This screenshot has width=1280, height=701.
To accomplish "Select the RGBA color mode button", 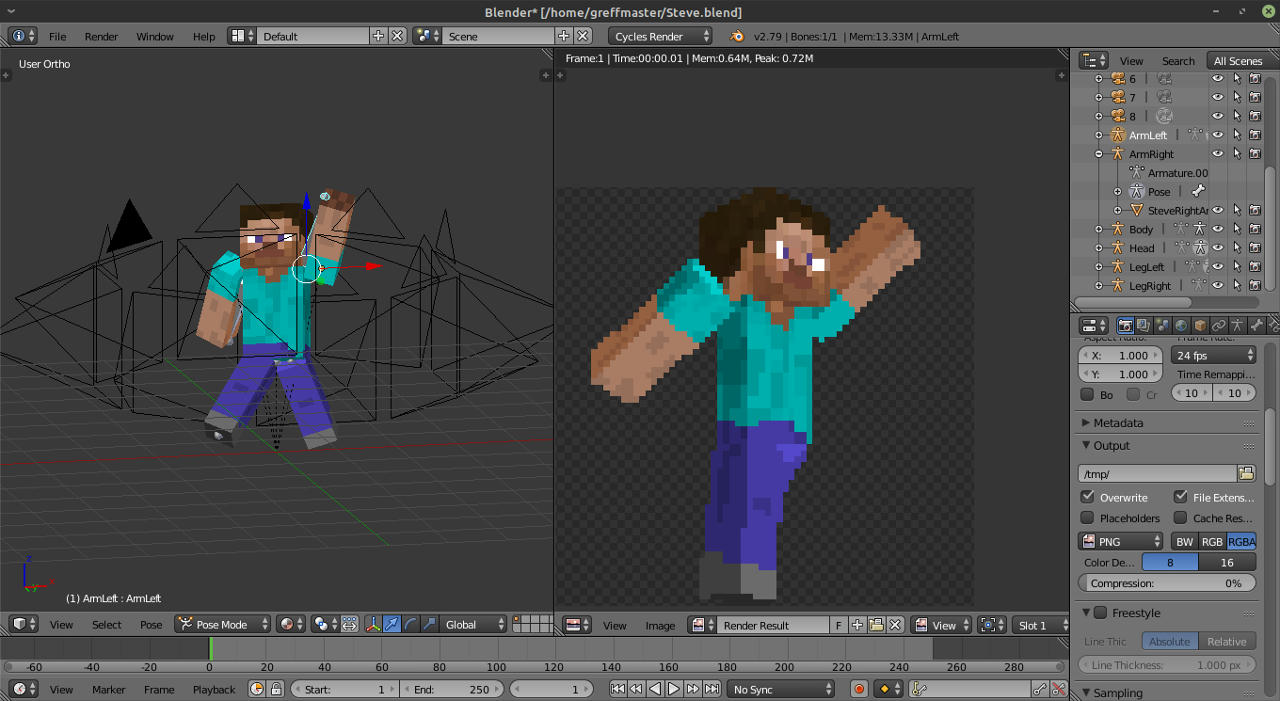I will (1241, 541).
